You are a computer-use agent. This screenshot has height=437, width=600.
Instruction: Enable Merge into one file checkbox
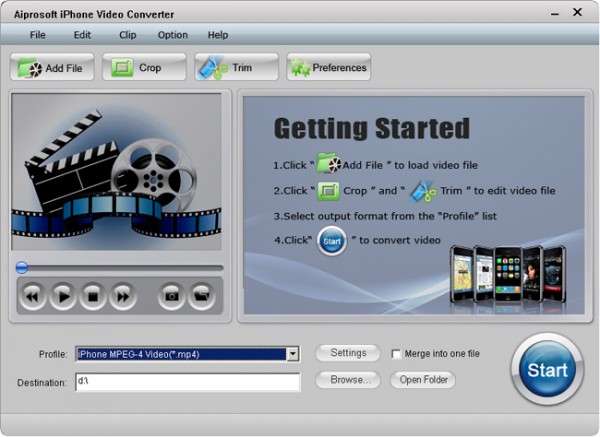pos(396,354)
